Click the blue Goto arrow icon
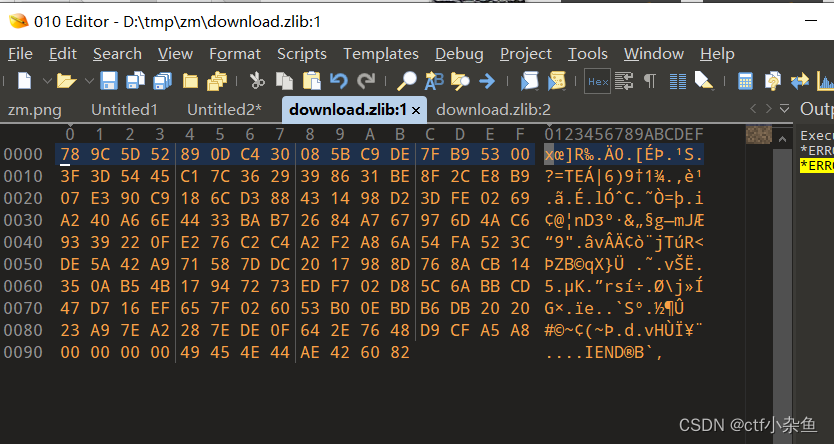834x444 pixels. coord(487,81)
